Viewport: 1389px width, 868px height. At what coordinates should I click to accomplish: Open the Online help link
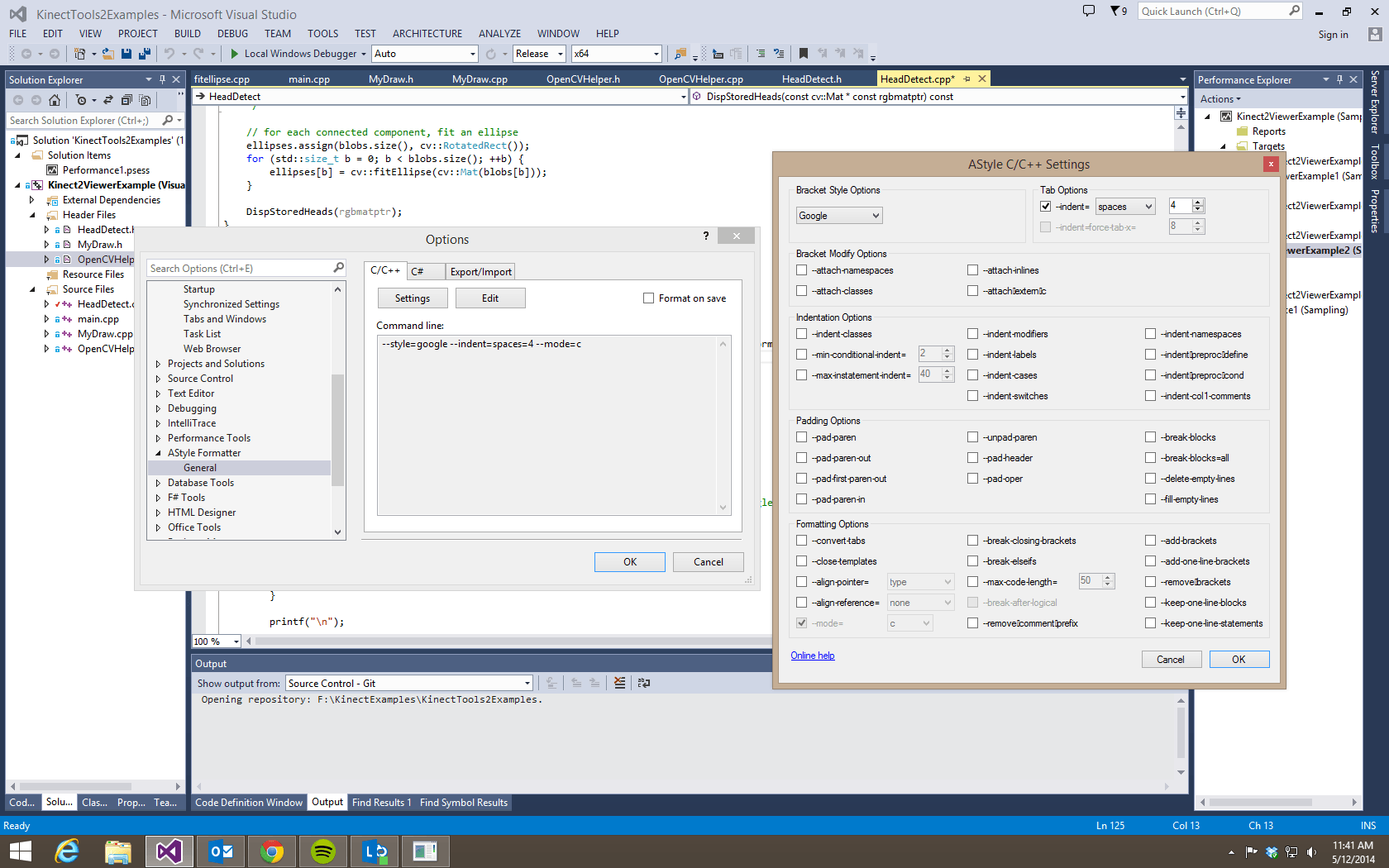click(813, 656)
